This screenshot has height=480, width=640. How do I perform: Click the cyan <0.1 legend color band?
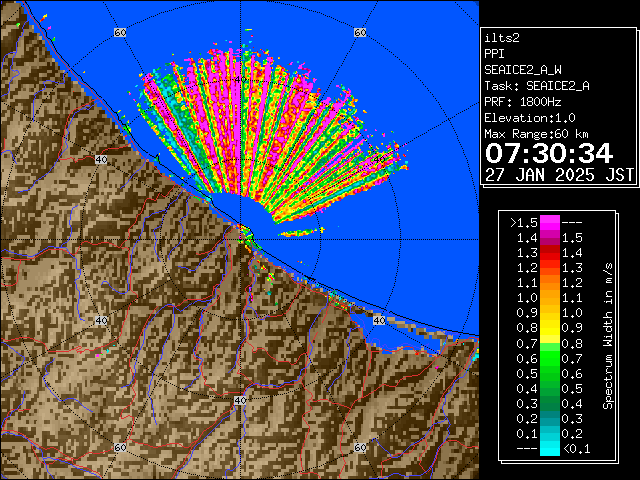pos(549,448)
